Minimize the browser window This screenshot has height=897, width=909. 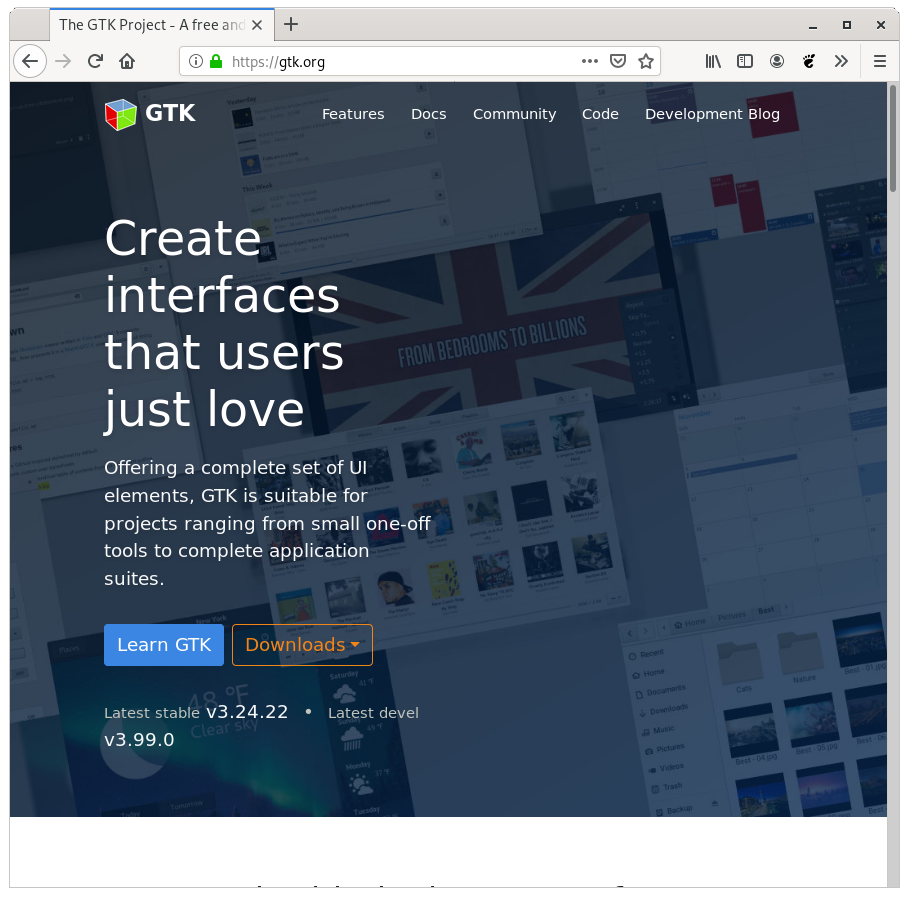point(813,26)
